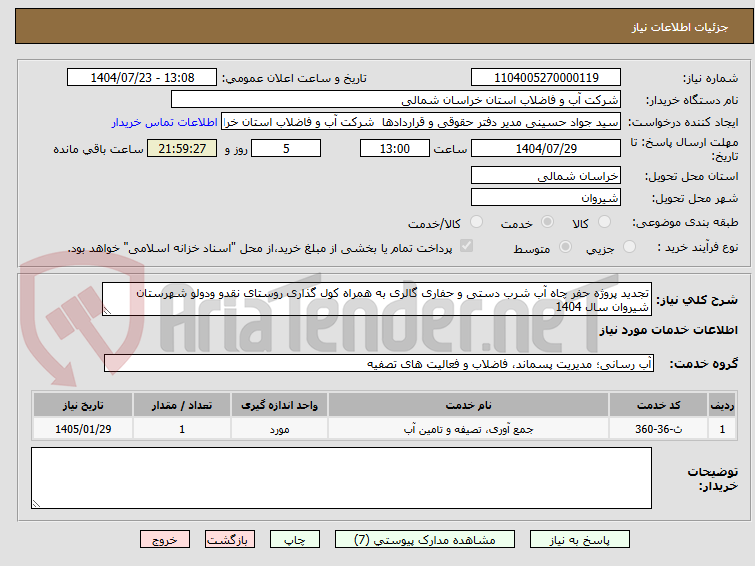
Task: Select the متوسط purchase type radio
Action: [x=565, y=247]
